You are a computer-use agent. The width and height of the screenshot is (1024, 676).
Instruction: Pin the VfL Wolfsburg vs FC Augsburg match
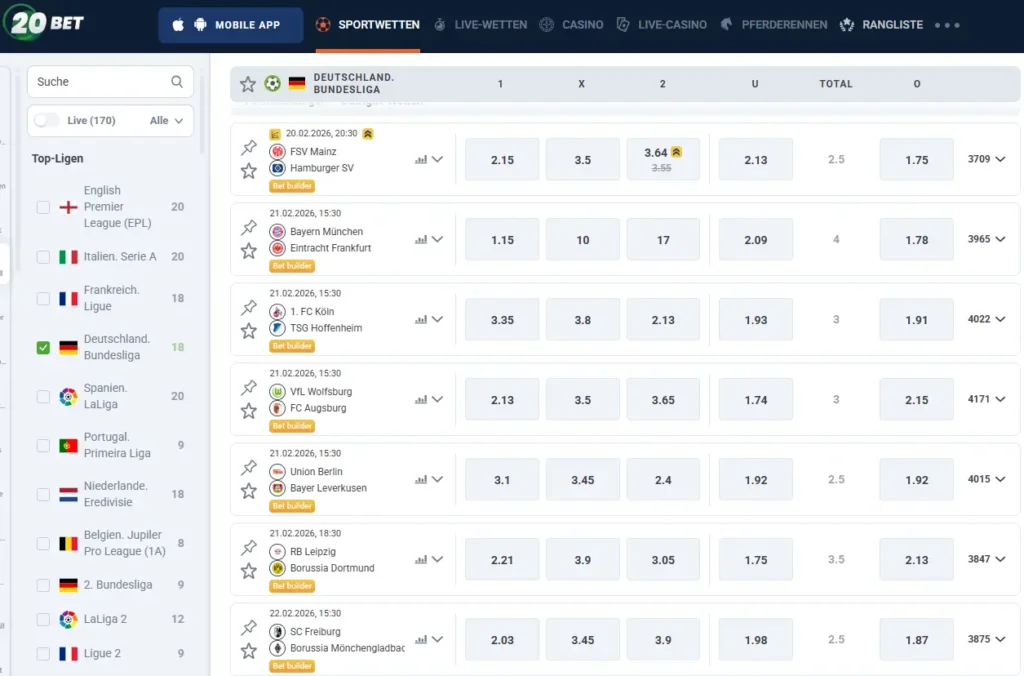pos(249,387)
